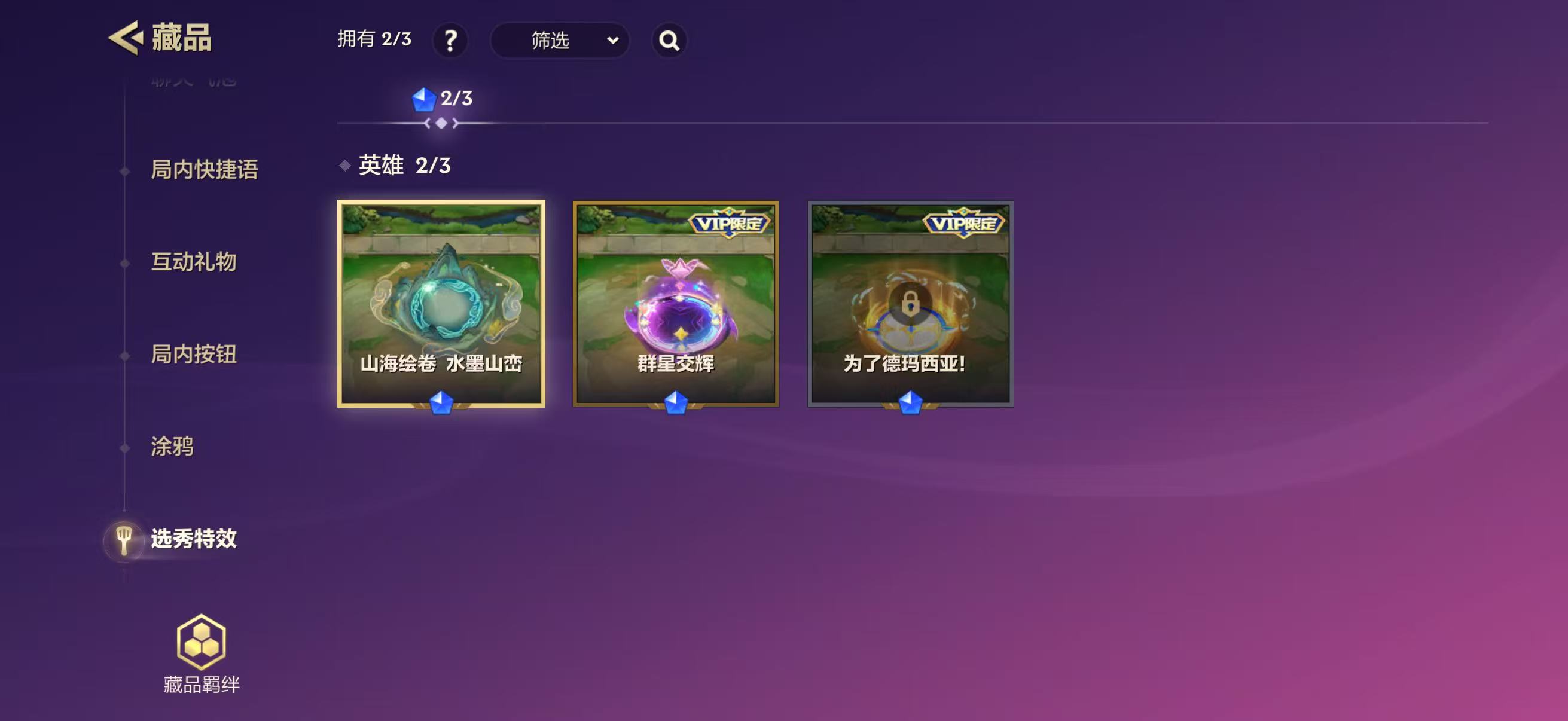The width and height of the screenshot is (1568, 721).
Task: Open the question mark help icon
Action: click(450, 41)
